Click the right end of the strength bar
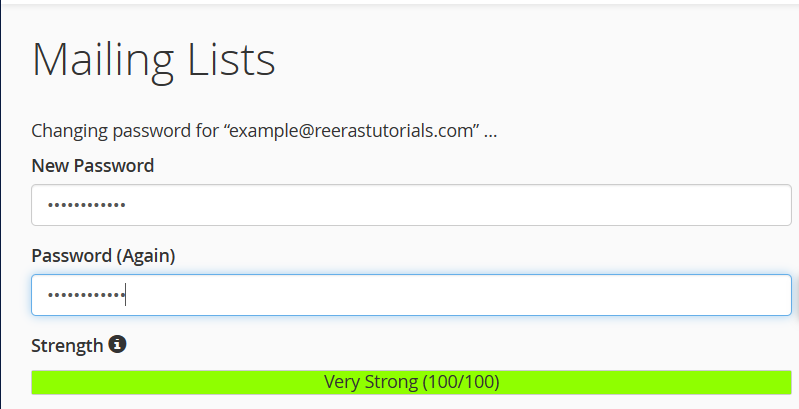Screen dimensions: 799x409 tap(785, 382)
